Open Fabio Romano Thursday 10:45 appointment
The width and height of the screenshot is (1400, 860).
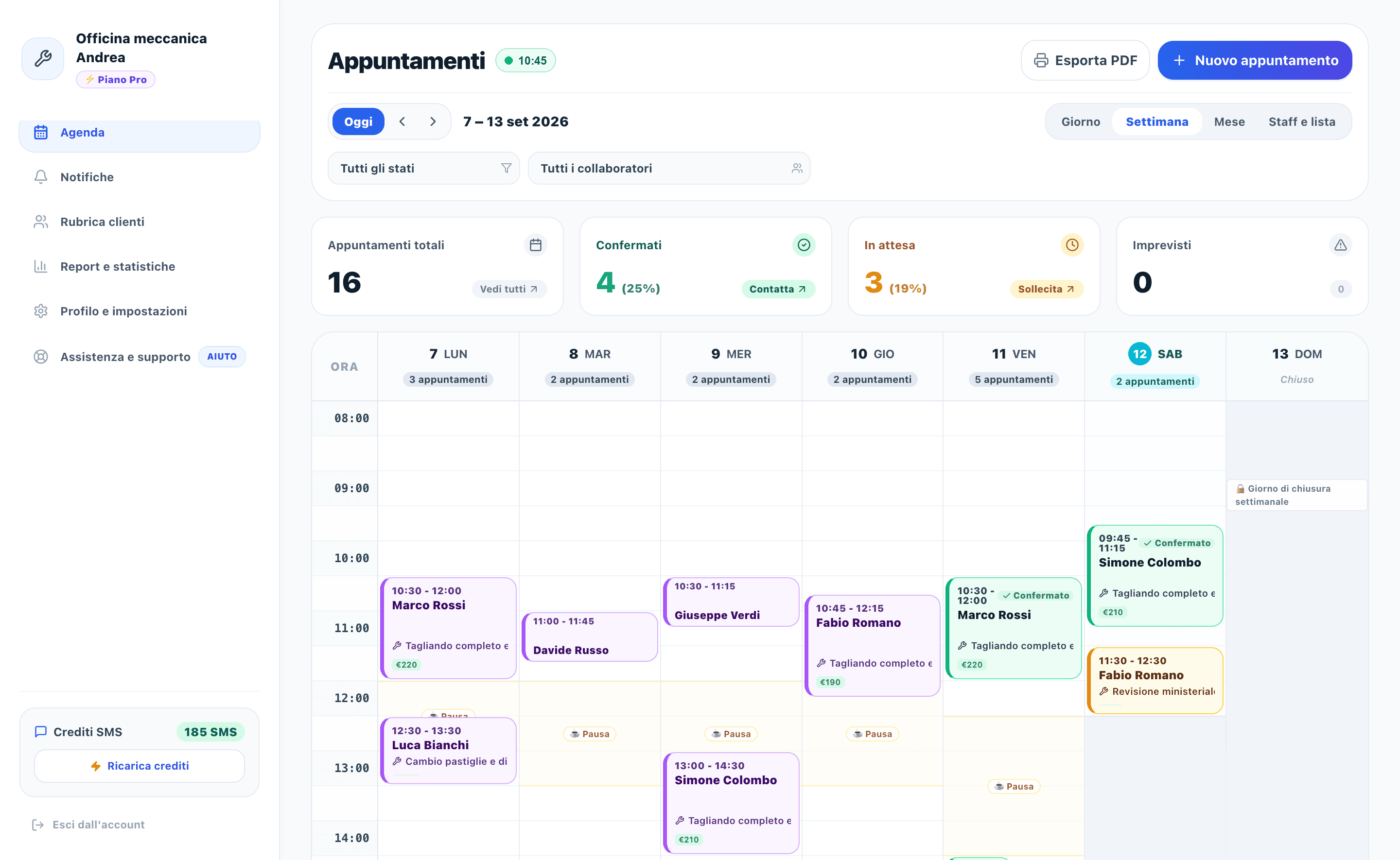click(x=872, y=646)
